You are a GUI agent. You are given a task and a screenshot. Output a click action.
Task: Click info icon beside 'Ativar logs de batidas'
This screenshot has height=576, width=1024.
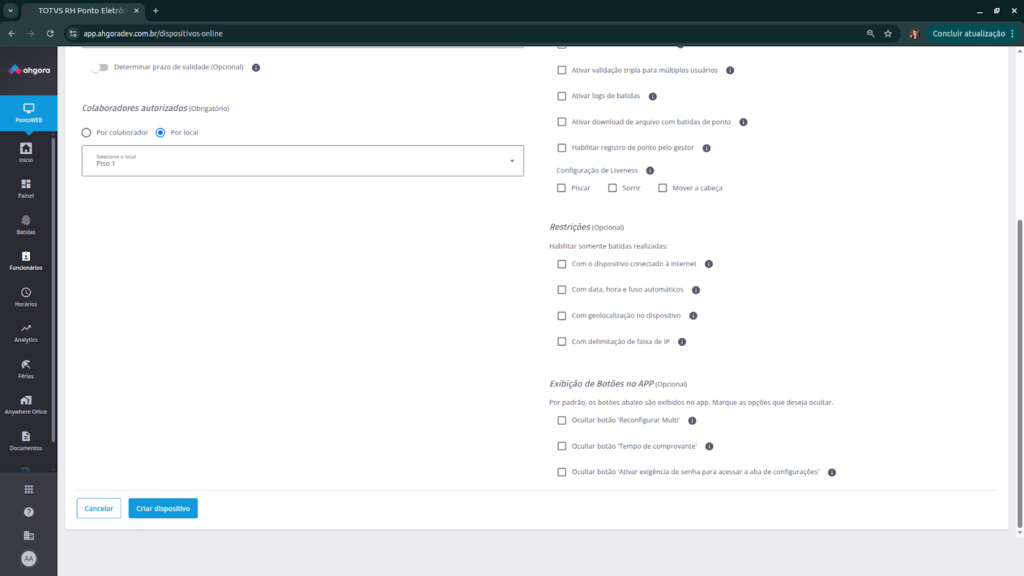click(652, 97)
